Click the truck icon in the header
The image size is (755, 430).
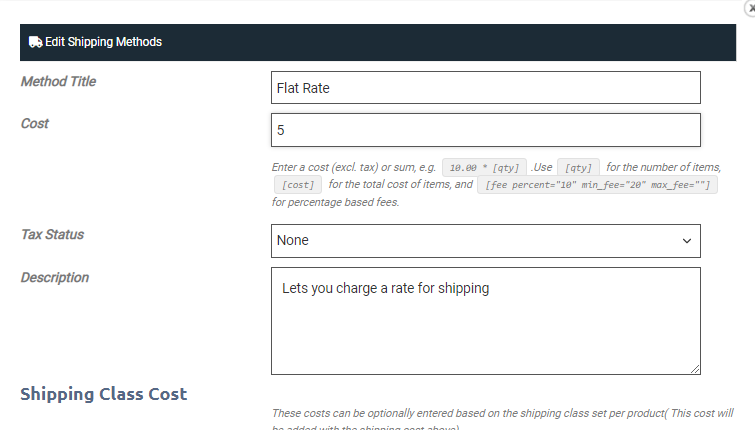pyautogui.click(x=35, y=42)
